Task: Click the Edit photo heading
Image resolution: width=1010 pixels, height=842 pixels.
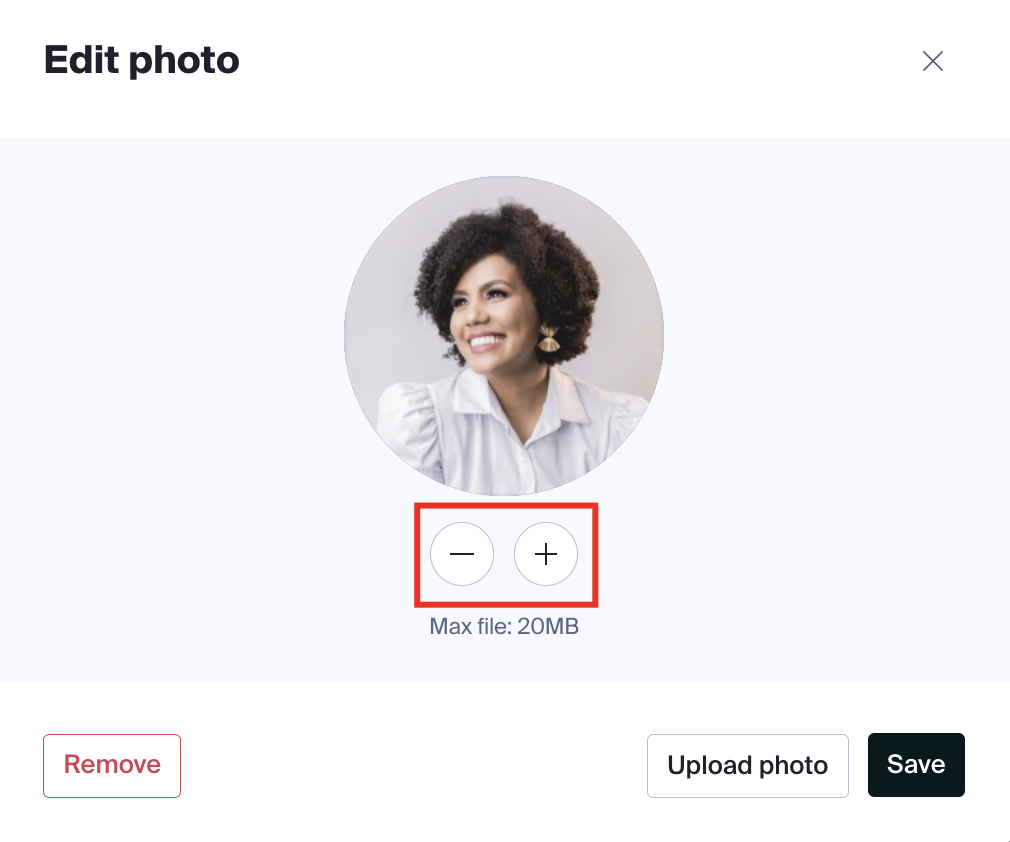Action: pyautogui.click(x=142, y=61)
